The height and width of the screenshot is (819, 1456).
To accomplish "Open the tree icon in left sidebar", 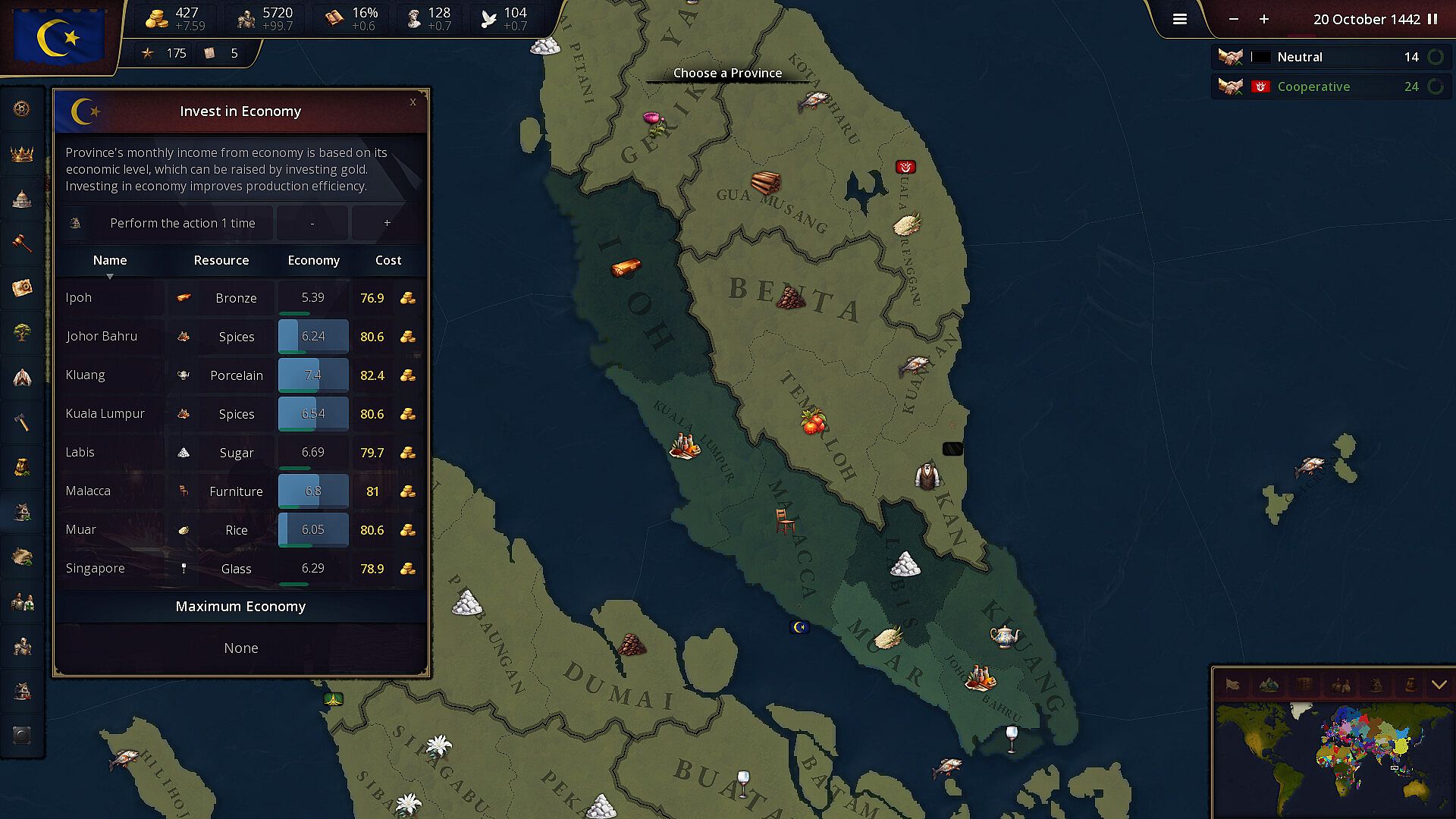I will (22, 332).
